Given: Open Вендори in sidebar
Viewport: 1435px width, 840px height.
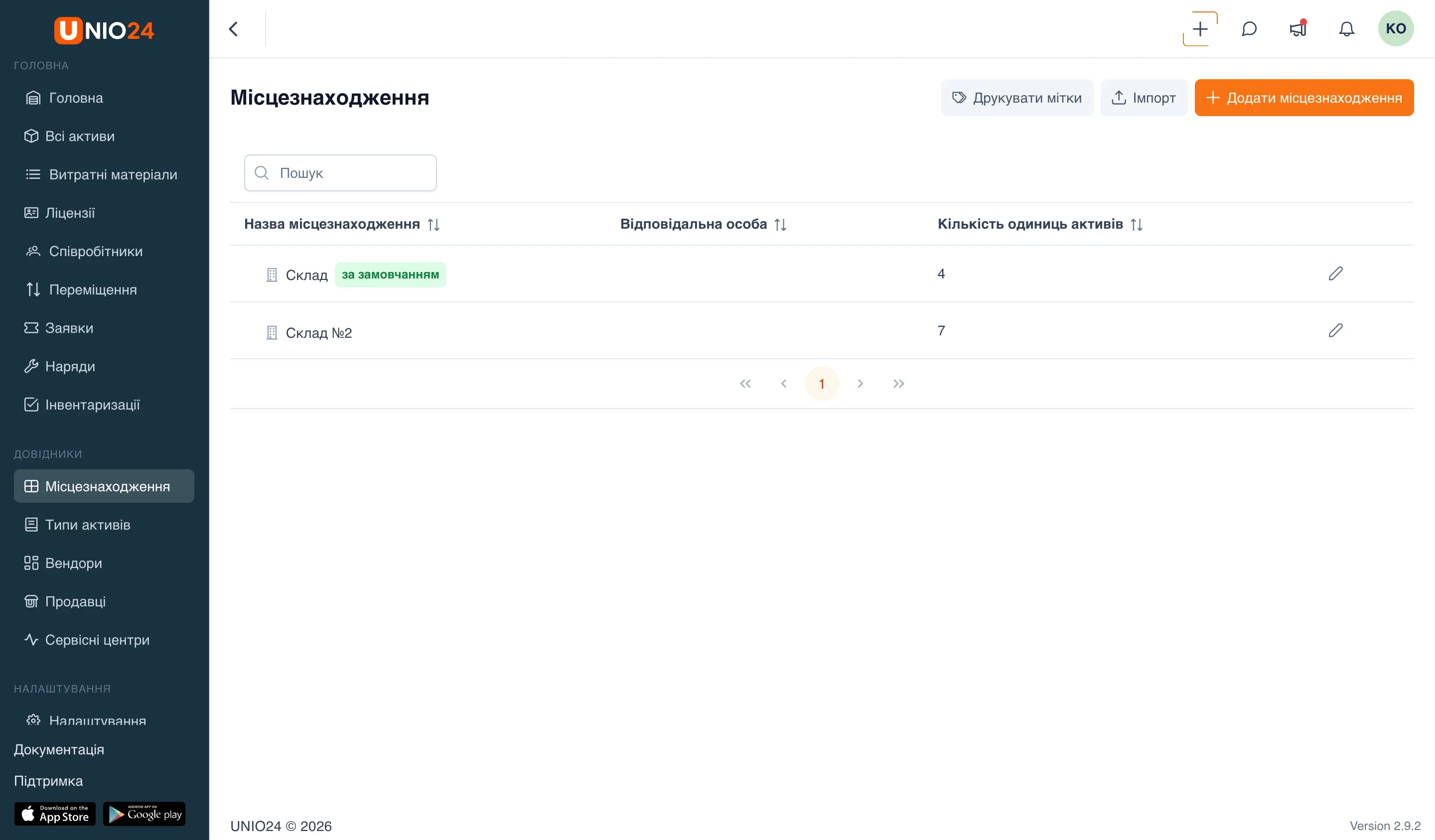Looking at the screenshot, I should [104, 563].
